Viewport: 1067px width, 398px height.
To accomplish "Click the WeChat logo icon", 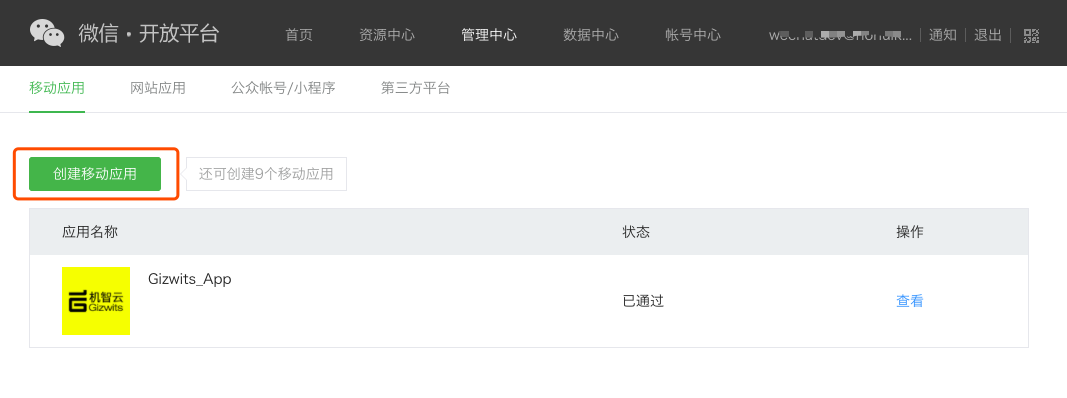I will tap(47, 33).
